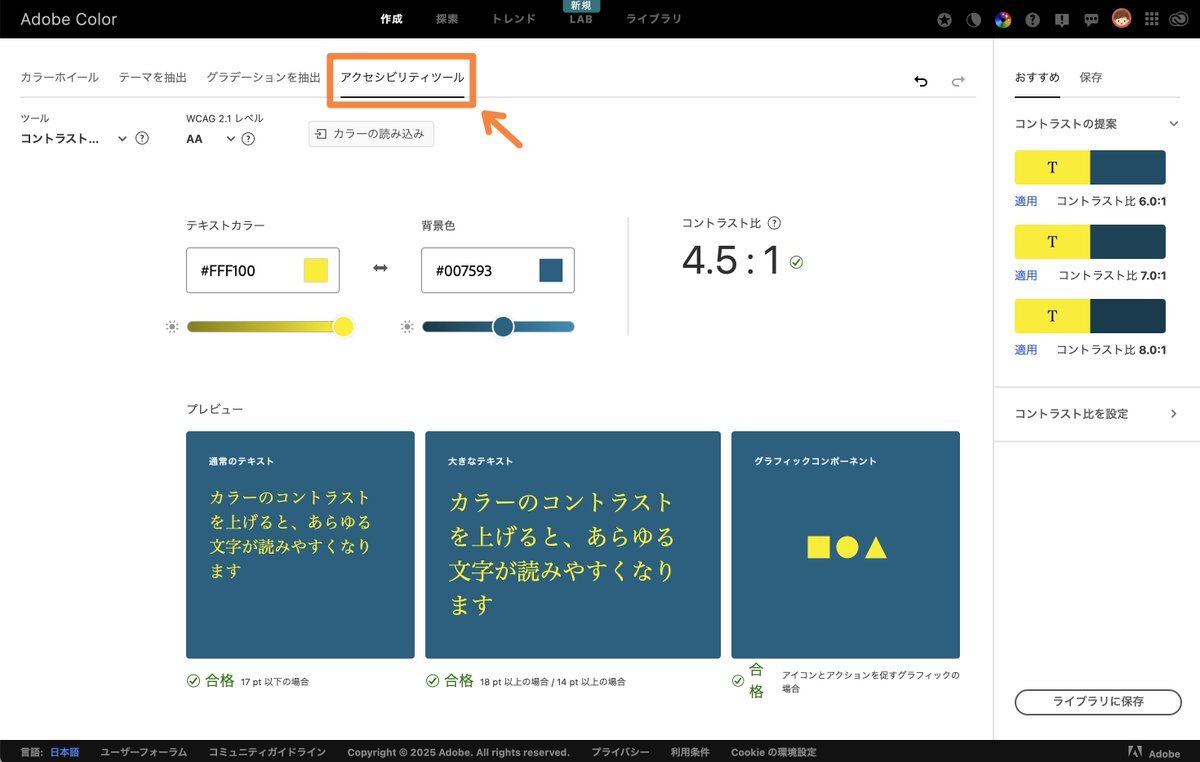
Task: Select the おすすめ tab in the side panel
Action: point(1037,77)
